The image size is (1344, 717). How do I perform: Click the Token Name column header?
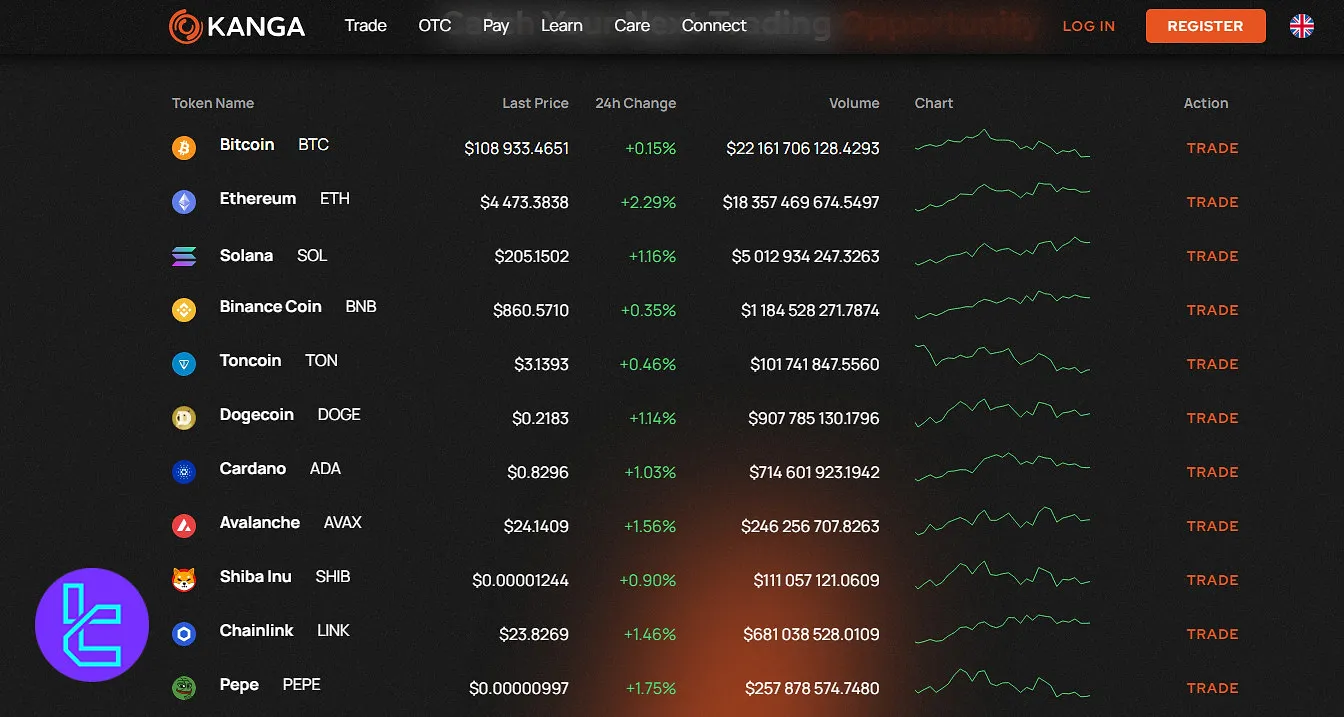(x=213, y=103)
